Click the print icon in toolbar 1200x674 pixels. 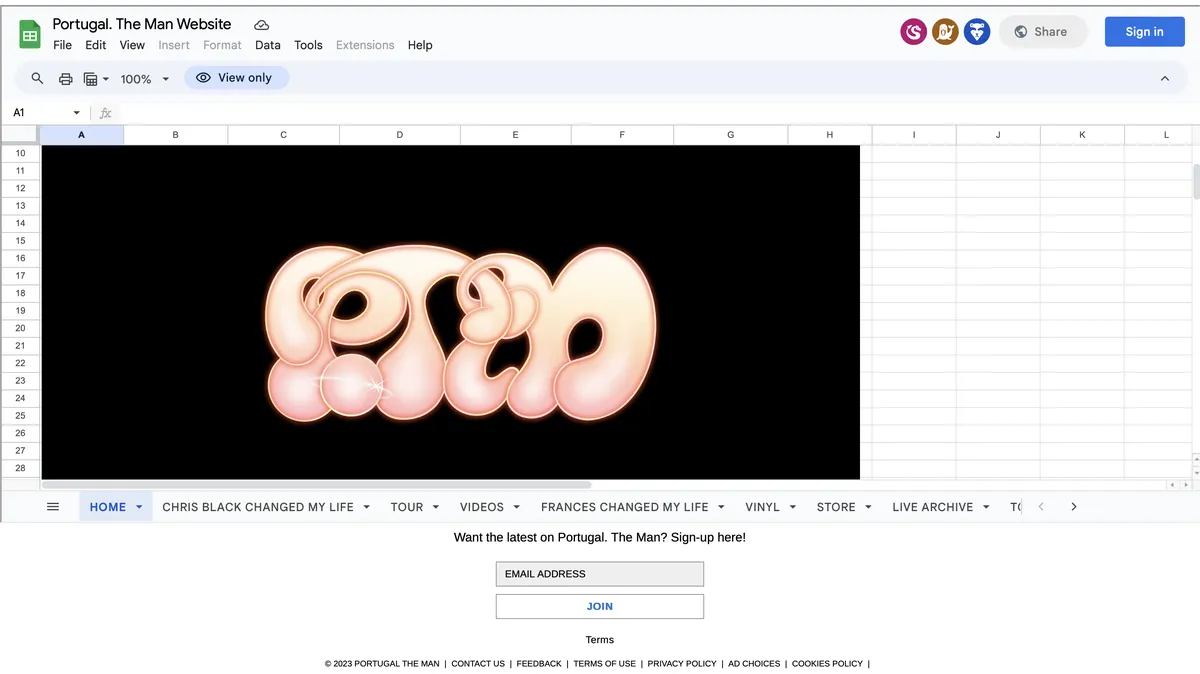(x=66, y=78)
